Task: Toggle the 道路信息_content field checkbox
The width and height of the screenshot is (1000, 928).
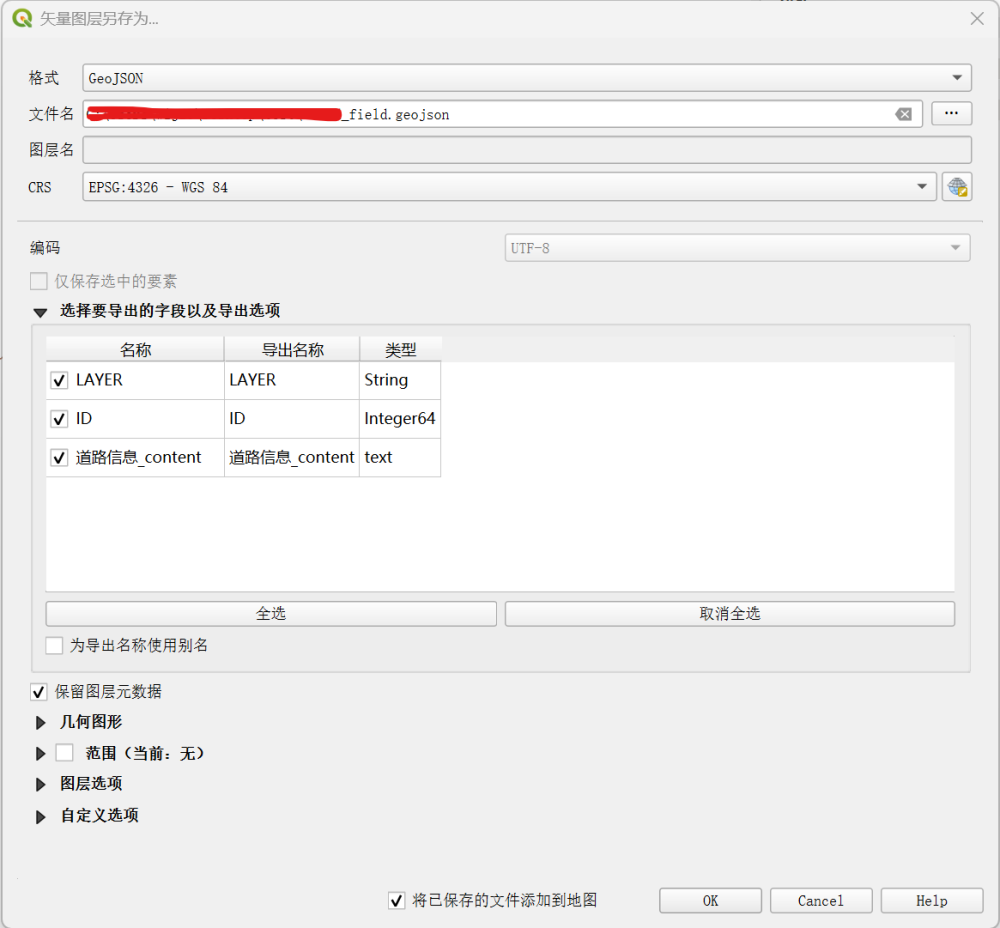Action: tap(59, 458)
